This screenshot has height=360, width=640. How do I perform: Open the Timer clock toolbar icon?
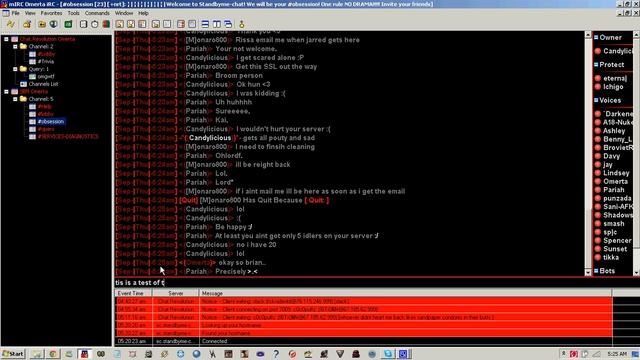point(95,24)
